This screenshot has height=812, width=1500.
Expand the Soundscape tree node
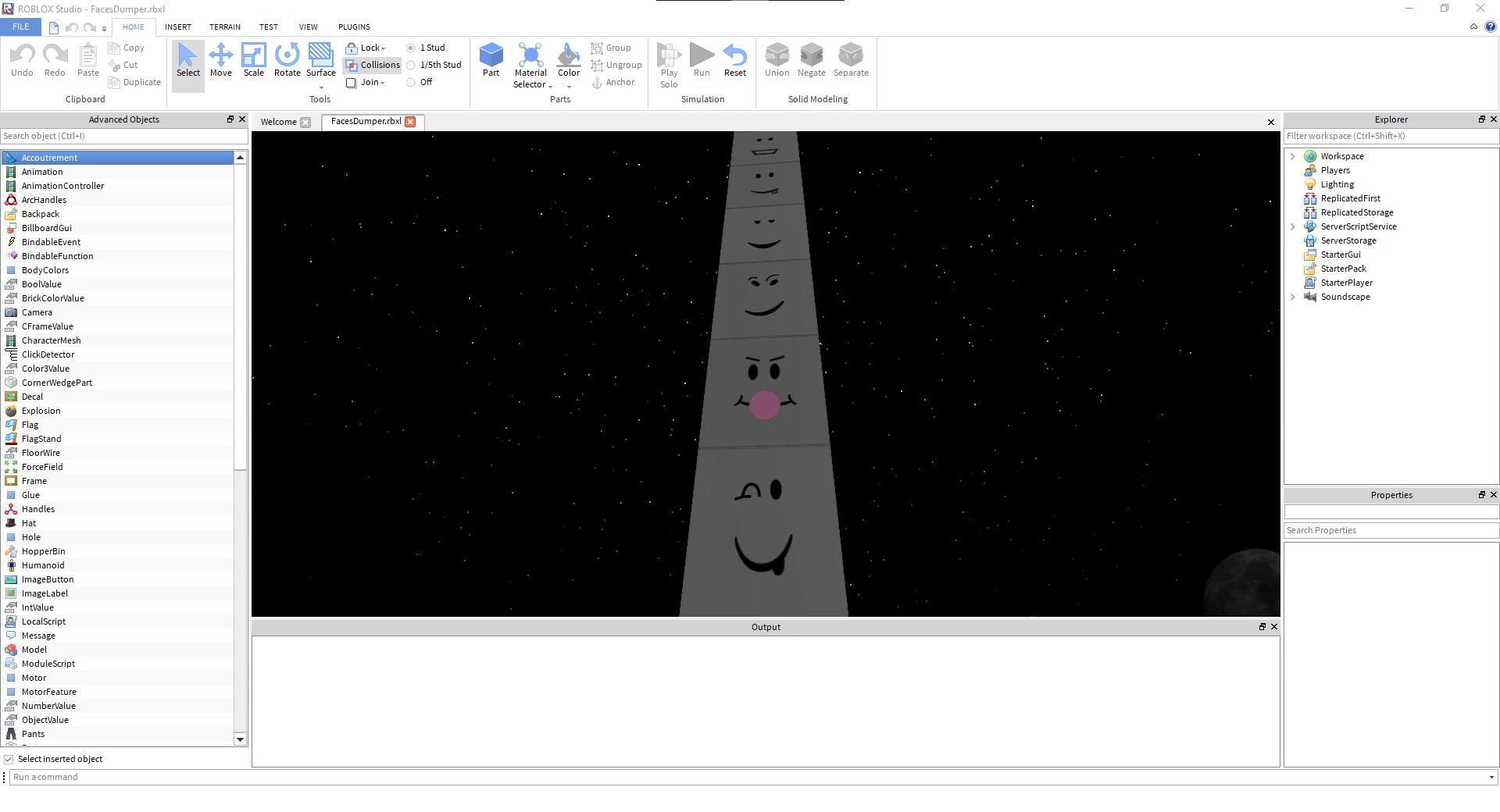tap(1293, 297)
